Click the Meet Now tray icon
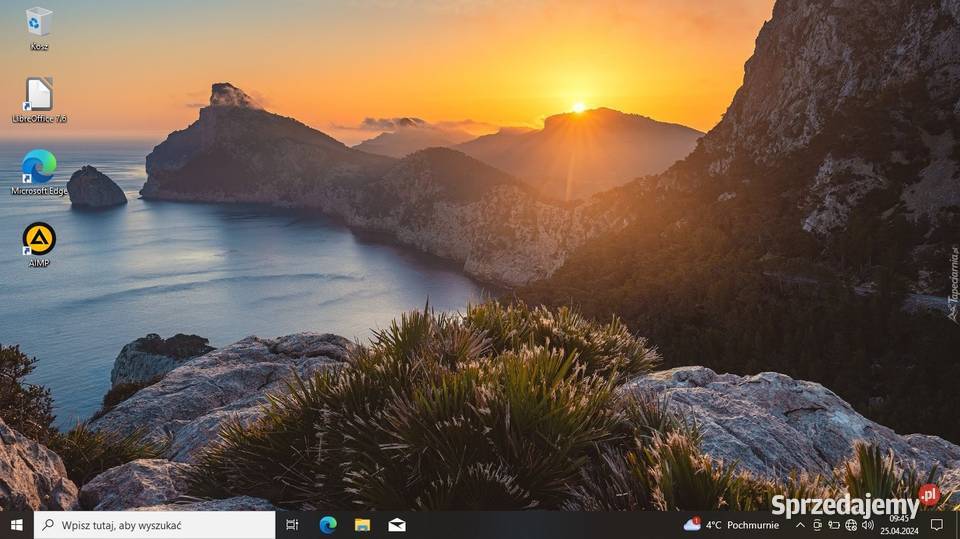The image size is (960, 539). [817, 525]
